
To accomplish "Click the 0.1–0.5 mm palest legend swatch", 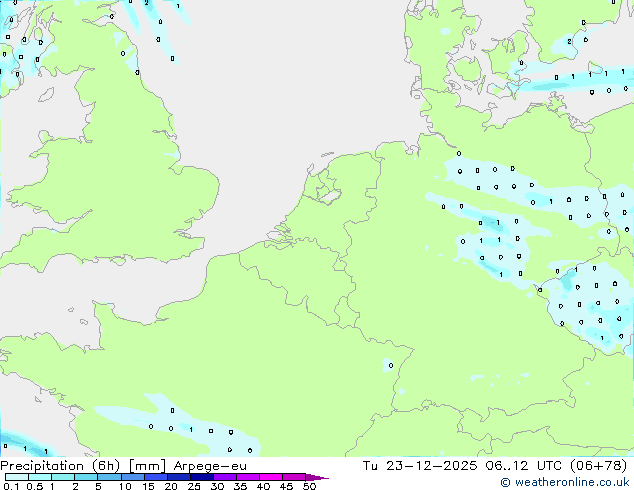I will tap(17, 477).
